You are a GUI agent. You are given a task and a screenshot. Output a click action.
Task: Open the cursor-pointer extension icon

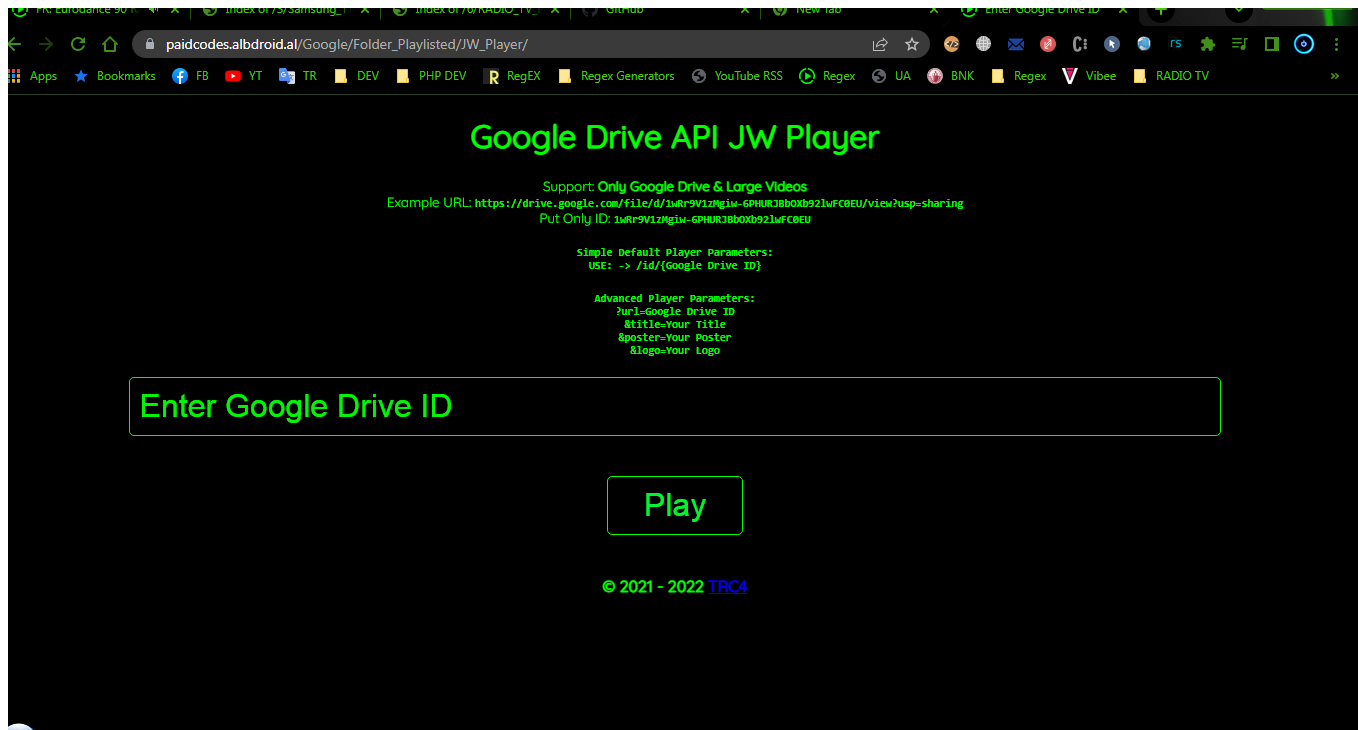[x=1112, y=44]
